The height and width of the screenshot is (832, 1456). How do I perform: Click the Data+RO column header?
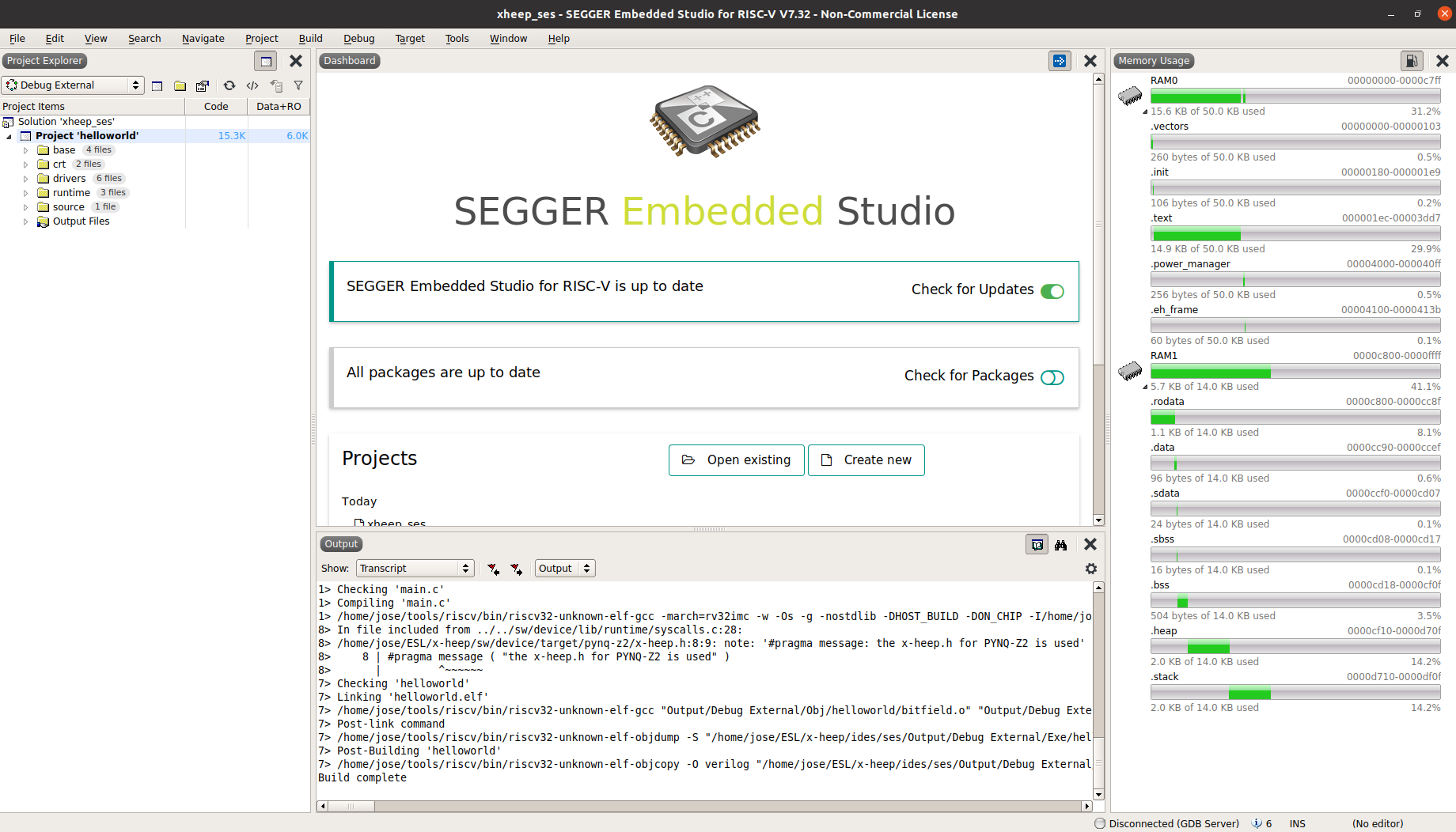[x=279, y=107]
